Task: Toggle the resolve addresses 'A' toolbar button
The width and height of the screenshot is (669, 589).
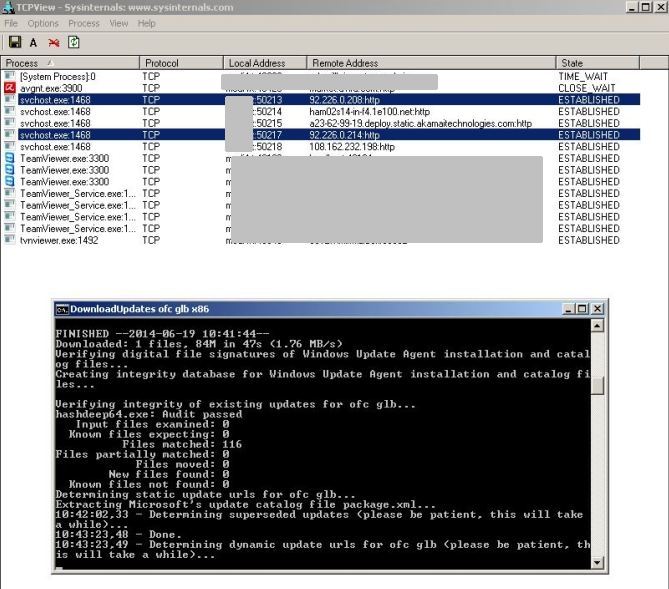Action: pos(33,42)
